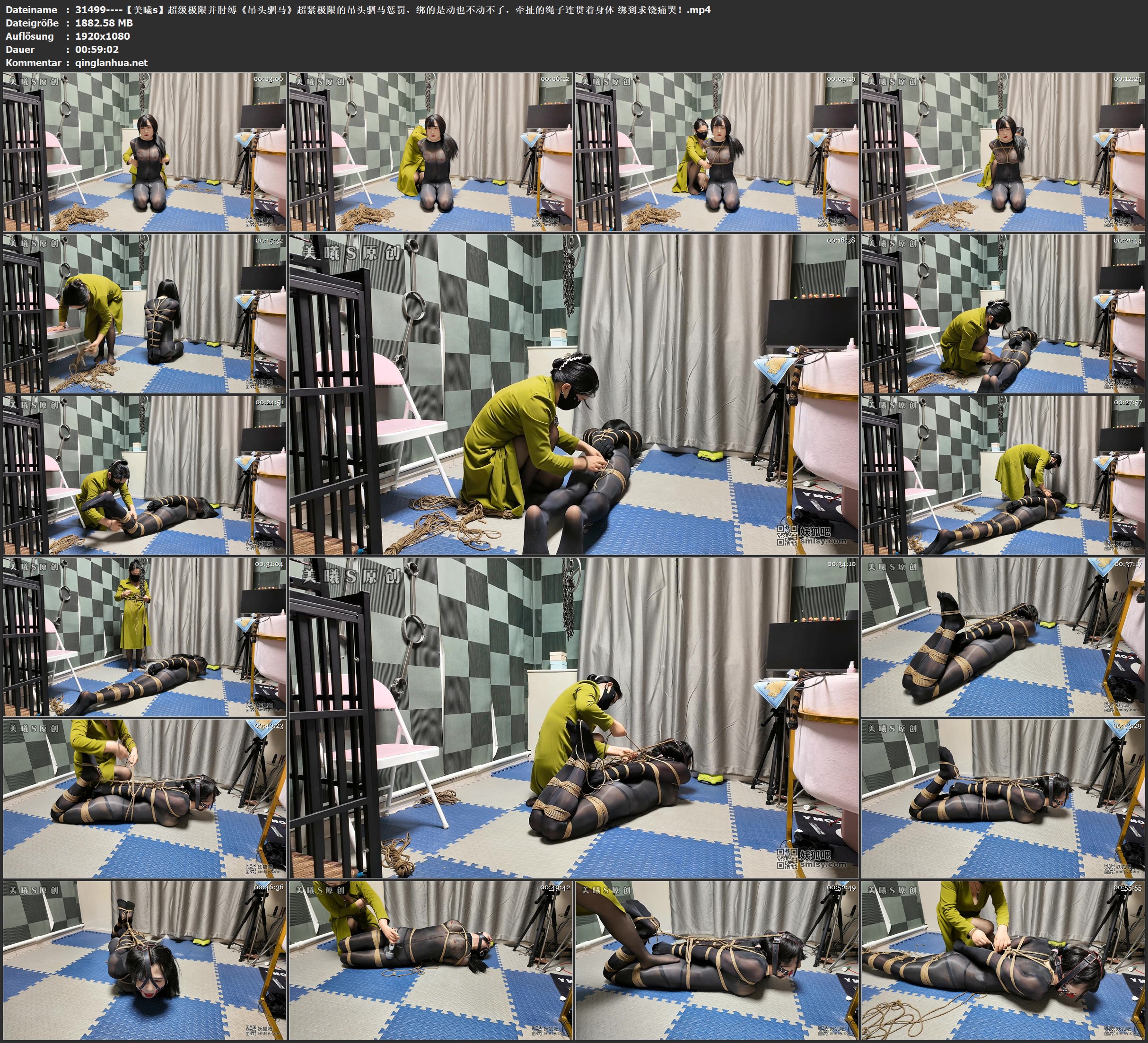
Task: Select the thumbnail timestamped 00:06:12
Action: pos(431,152)
